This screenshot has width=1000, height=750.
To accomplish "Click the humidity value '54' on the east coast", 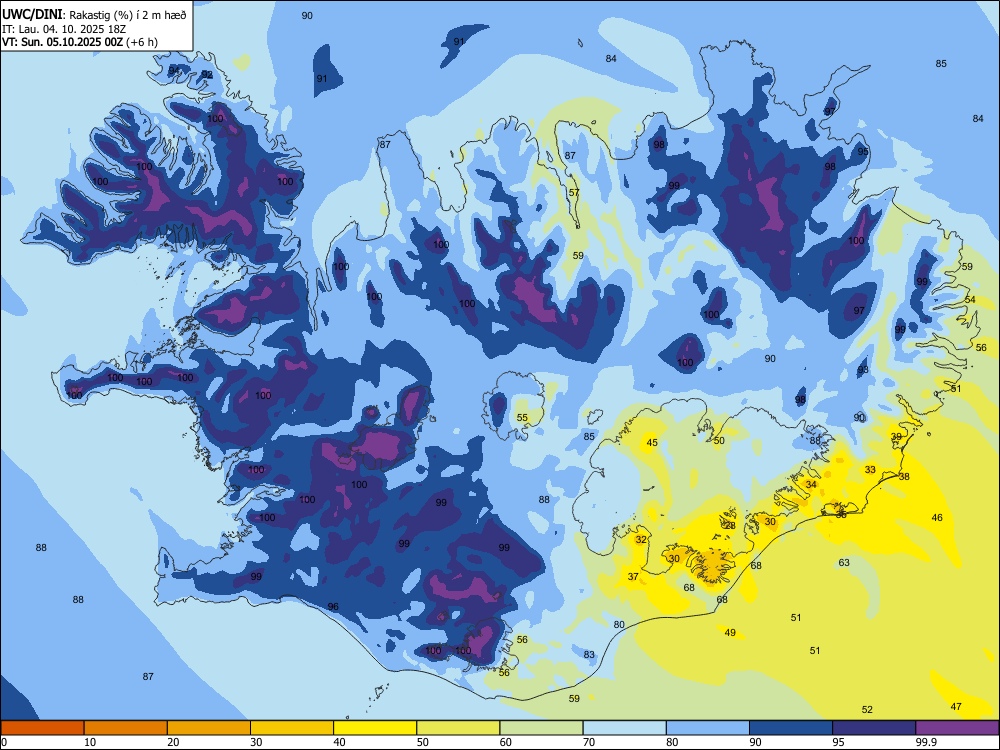I will pyautogui.click(x=970, y=300).
